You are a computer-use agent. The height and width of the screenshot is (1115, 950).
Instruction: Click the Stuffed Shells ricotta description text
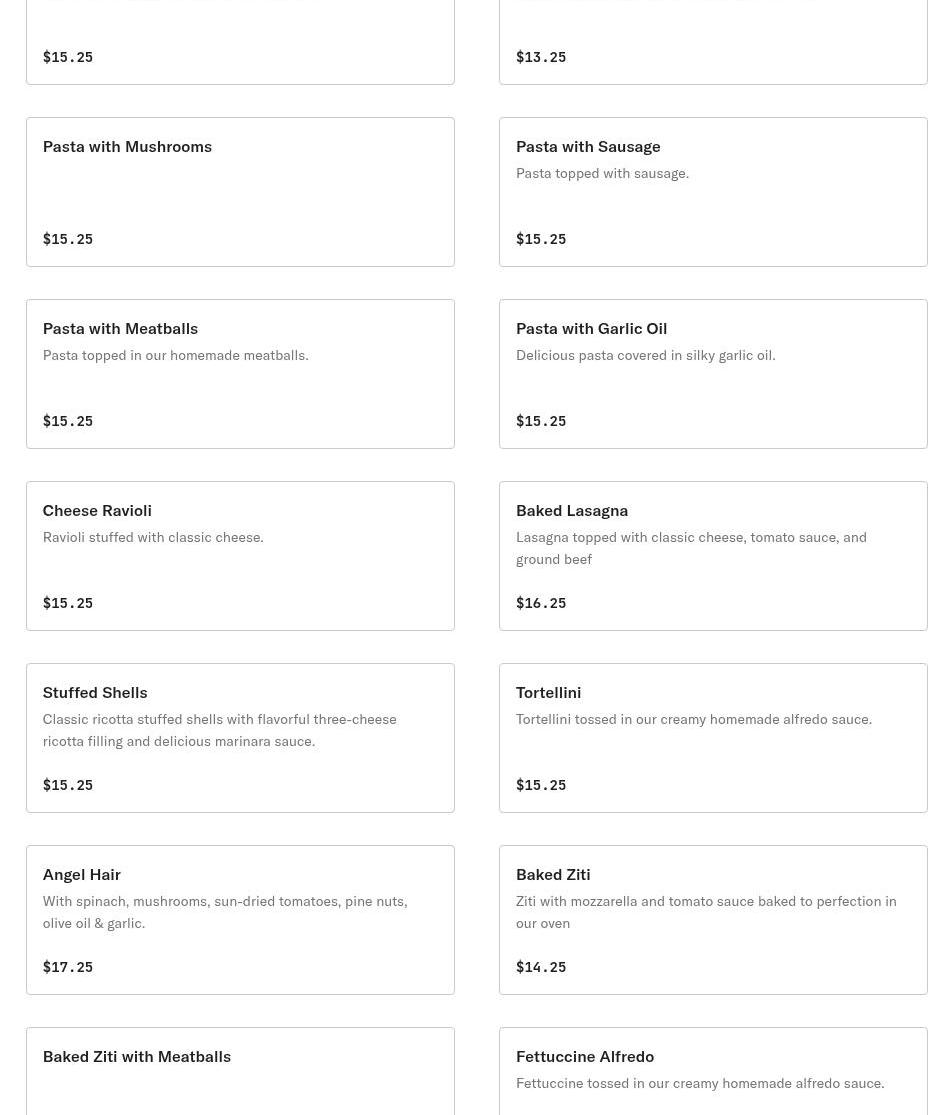(220, 730)
